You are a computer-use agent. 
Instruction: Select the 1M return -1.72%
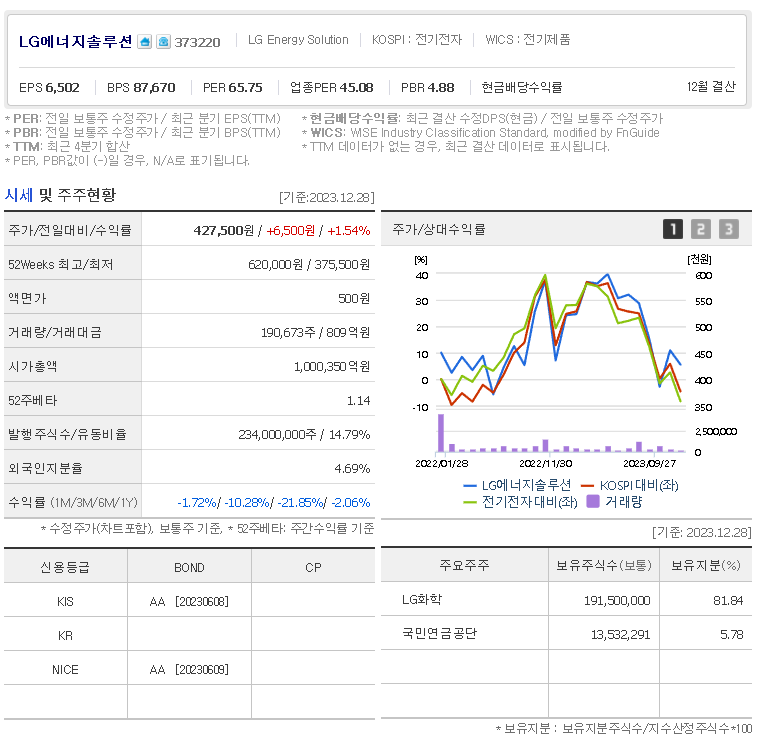click(197, 502)
